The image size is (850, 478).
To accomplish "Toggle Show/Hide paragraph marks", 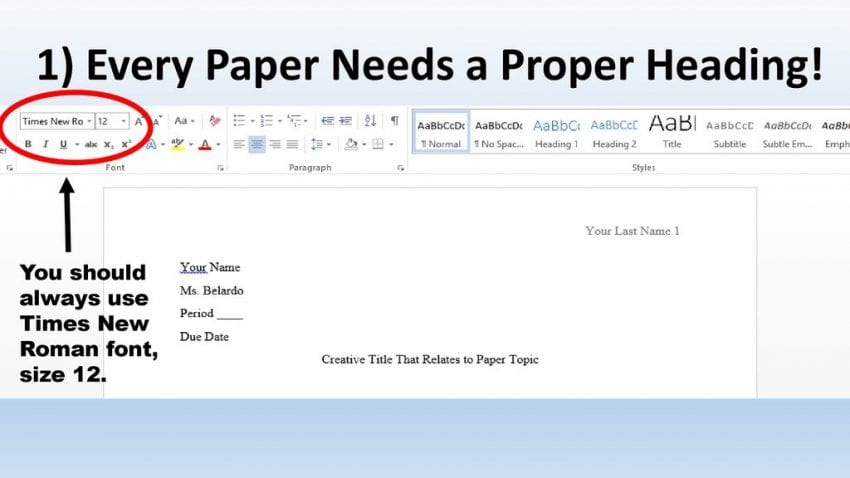I will [394, 121].
